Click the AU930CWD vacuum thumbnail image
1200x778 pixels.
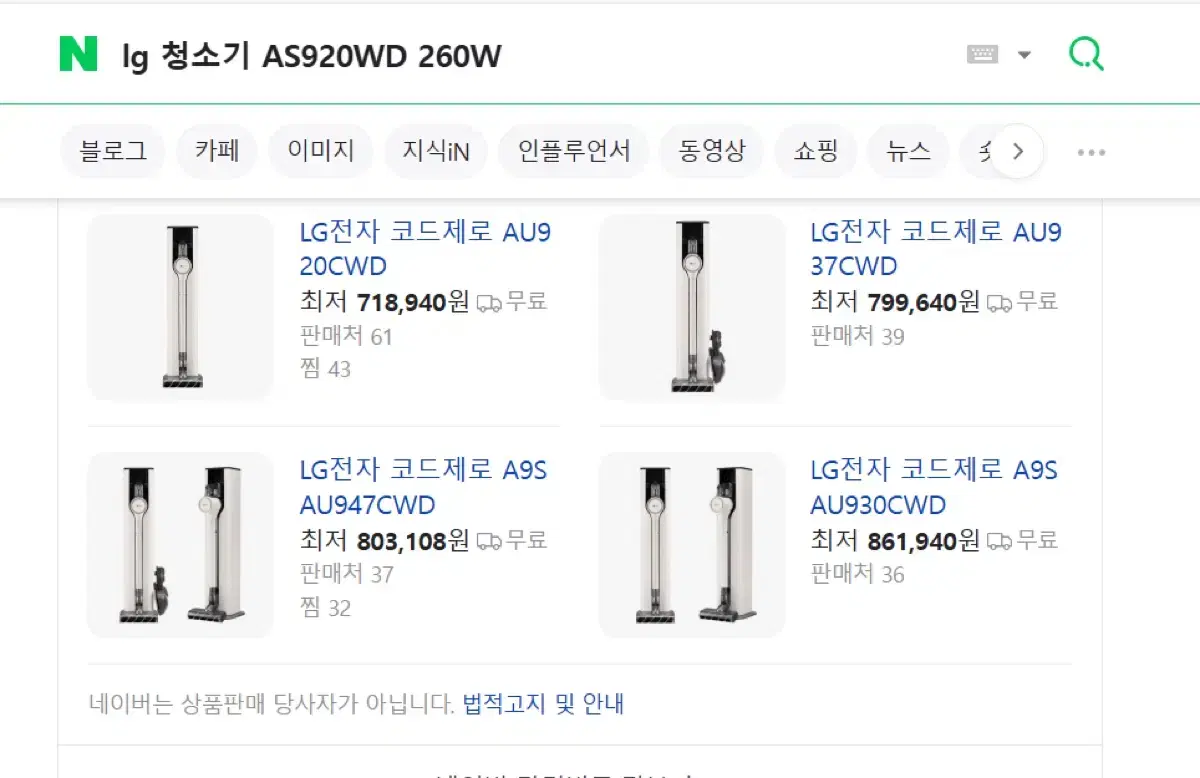click(x=692, y=545)
